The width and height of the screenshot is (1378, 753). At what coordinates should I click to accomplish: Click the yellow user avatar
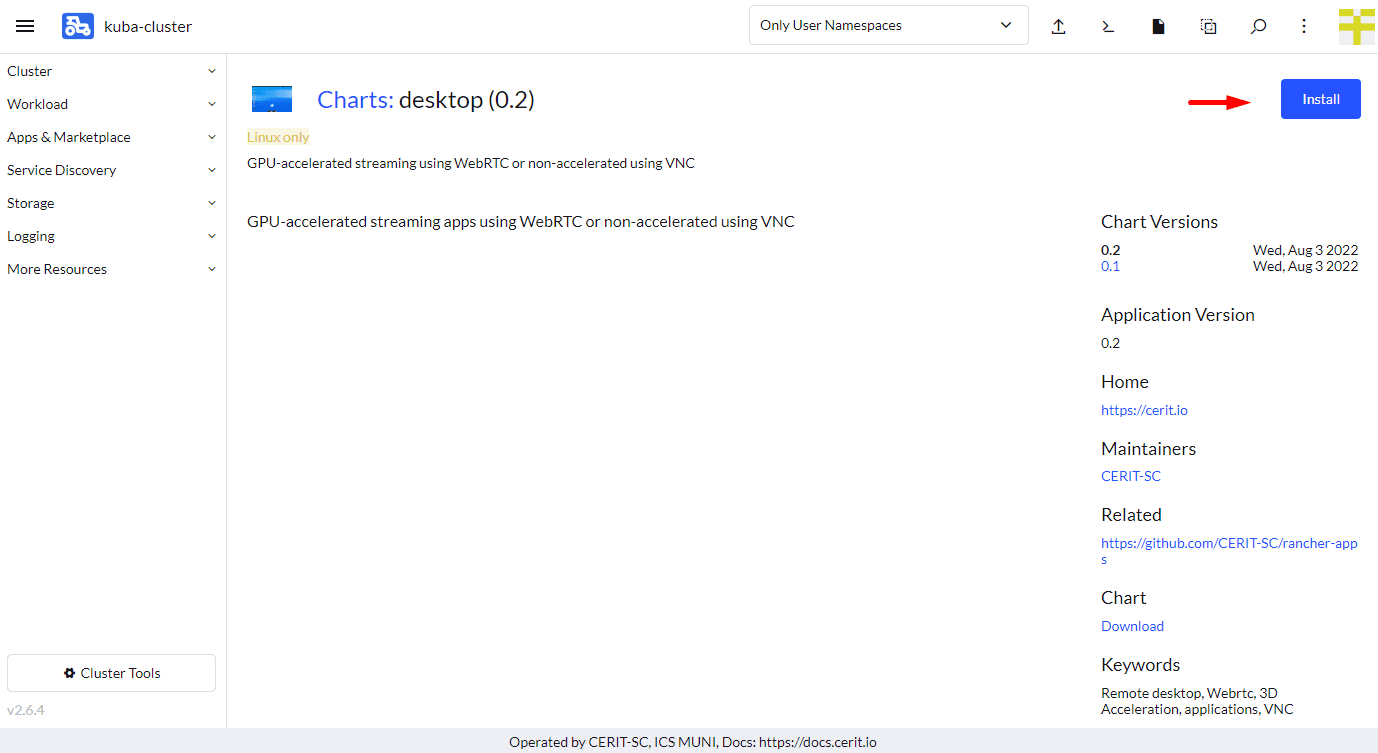(1356, 26)
